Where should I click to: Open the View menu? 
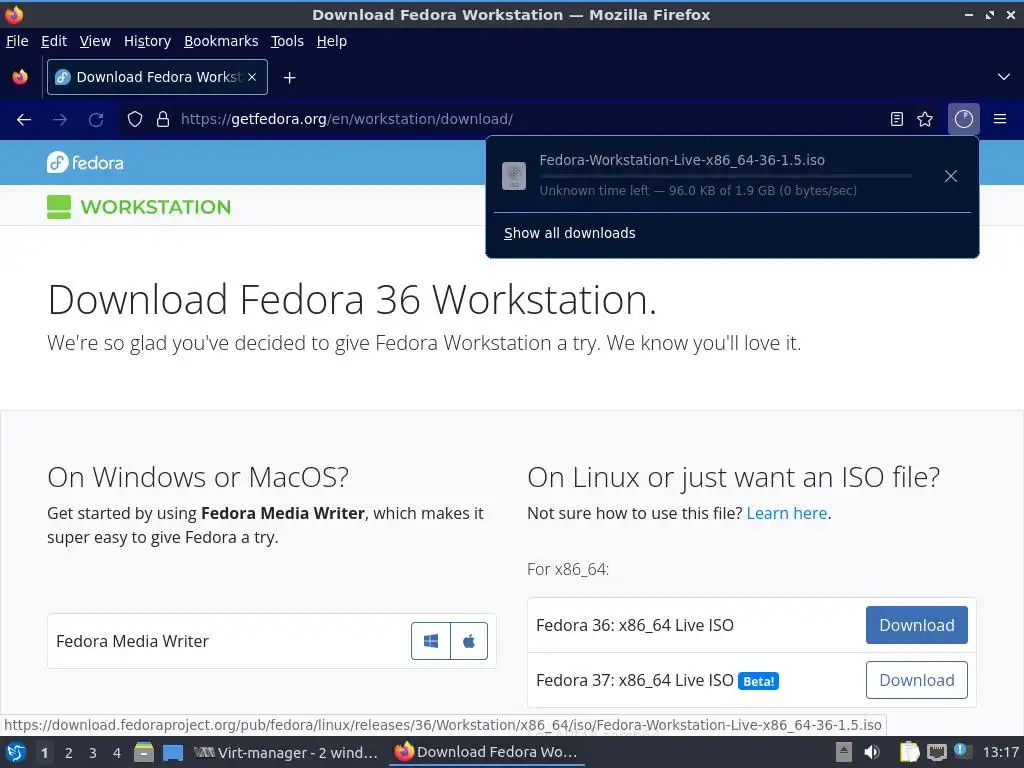coord(95,41)
